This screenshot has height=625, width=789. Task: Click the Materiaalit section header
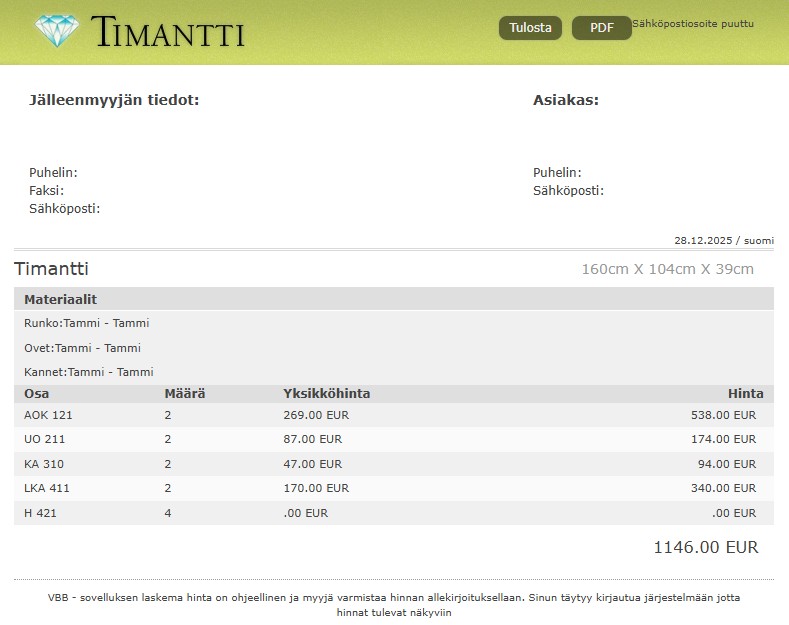point(60,299)
